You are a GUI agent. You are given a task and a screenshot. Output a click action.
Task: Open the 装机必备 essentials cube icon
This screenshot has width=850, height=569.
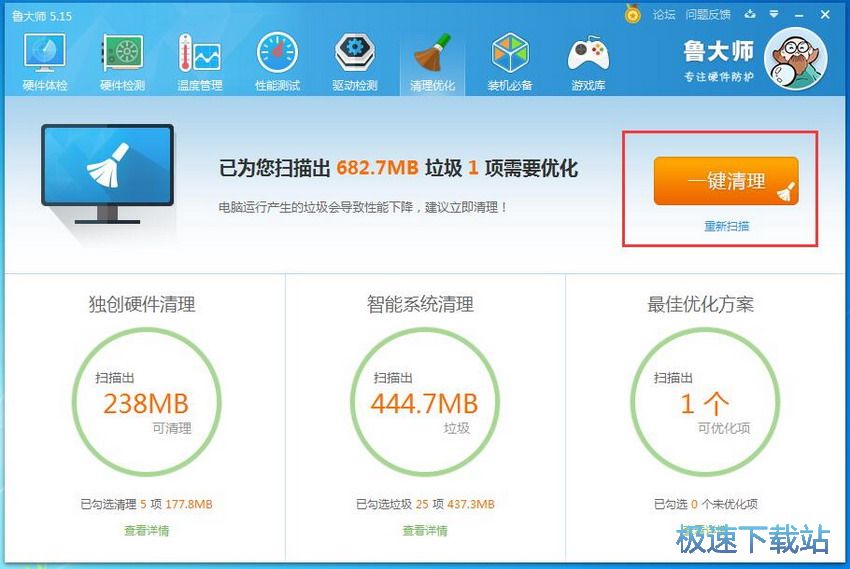(x=510, y=61)
